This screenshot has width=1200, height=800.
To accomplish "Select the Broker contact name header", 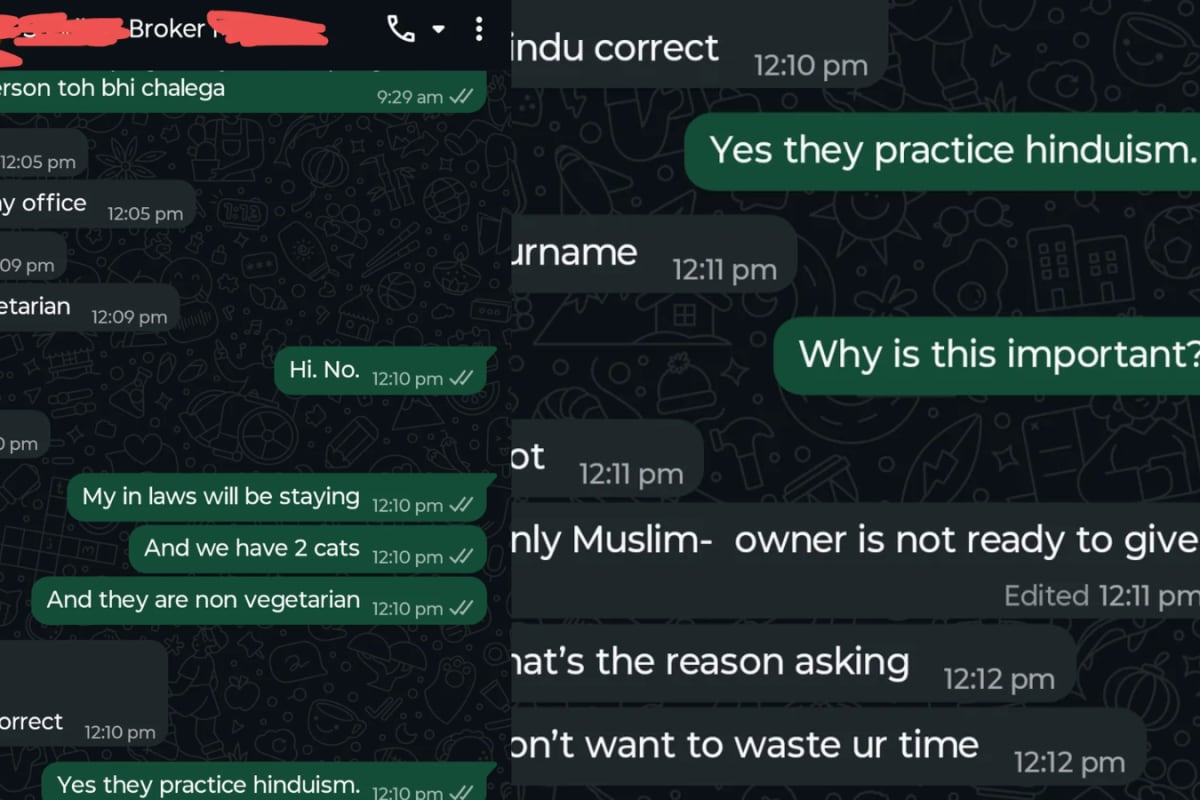I will point(165,29).
